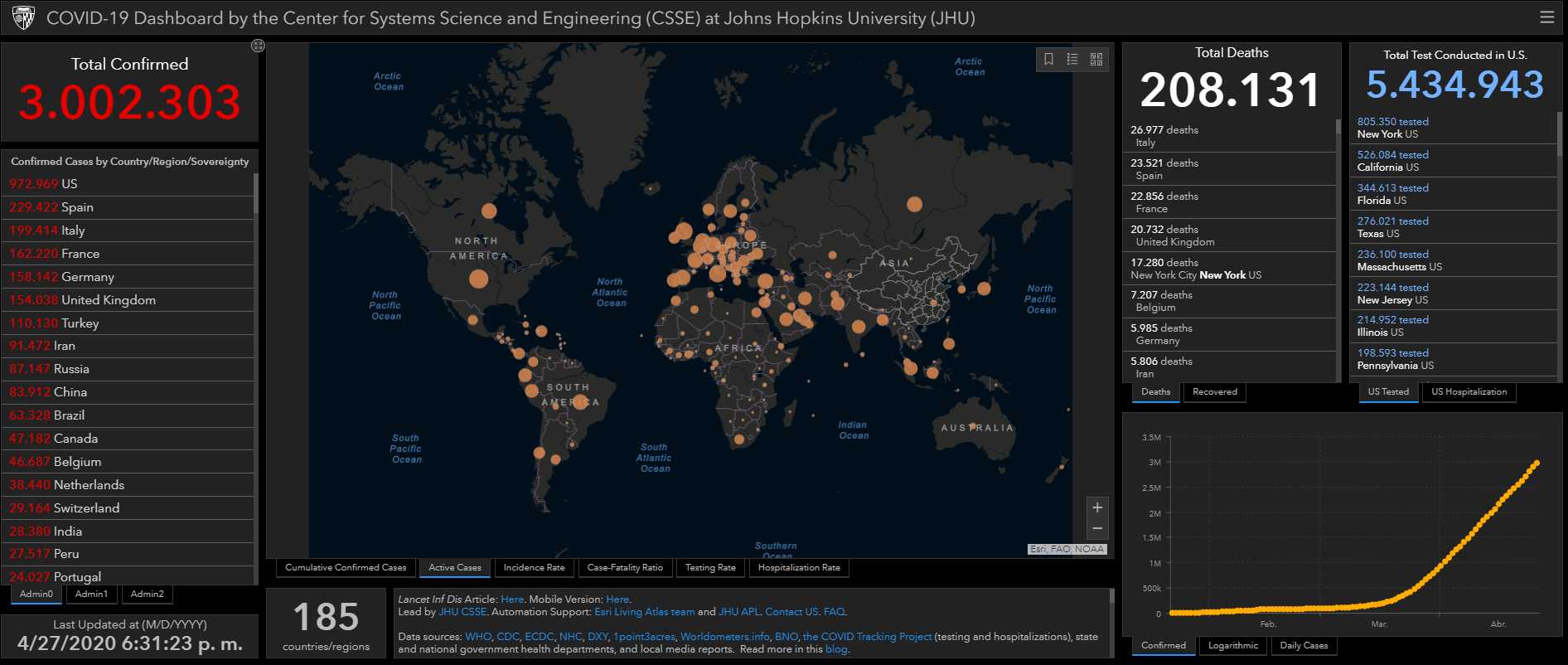
Task: Select the Cumulative Confirmed Cases map tab
Action: tap(346, 568)
